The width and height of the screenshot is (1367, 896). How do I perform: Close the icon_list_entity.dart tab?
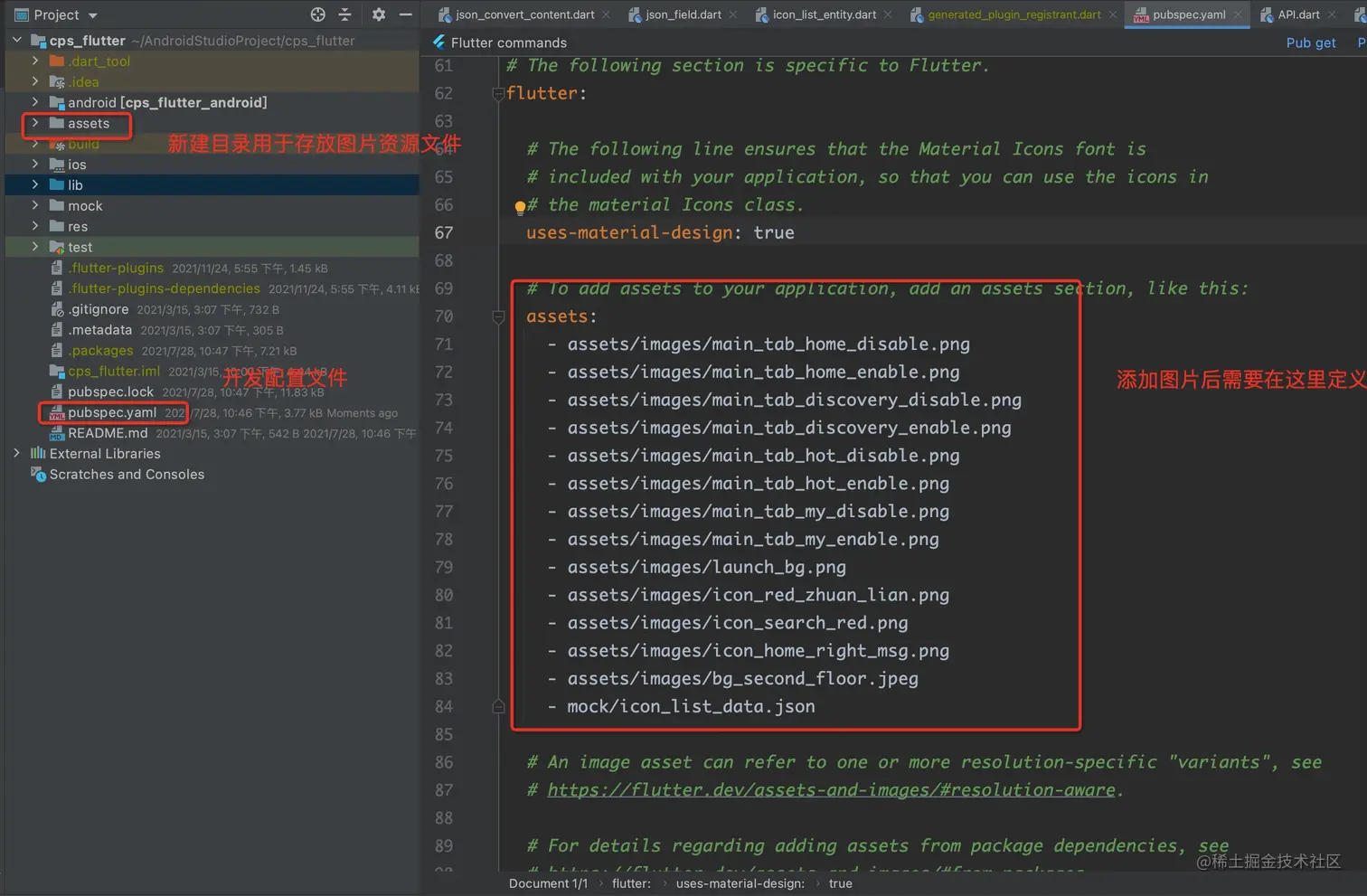888,14
